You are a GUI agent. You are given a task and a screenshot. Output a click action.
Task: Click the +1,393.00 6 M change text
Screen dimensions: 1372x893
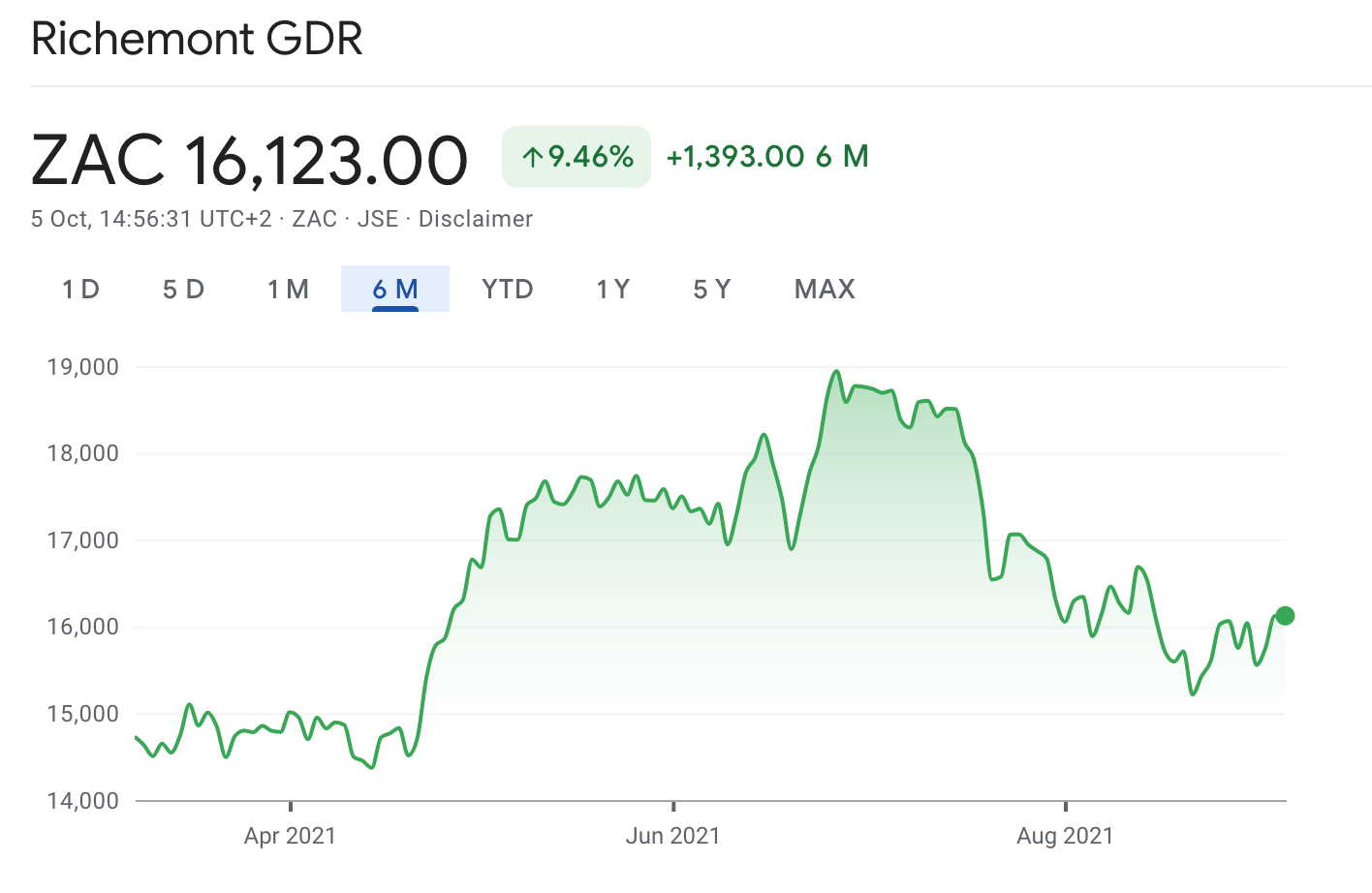point(767,157)
